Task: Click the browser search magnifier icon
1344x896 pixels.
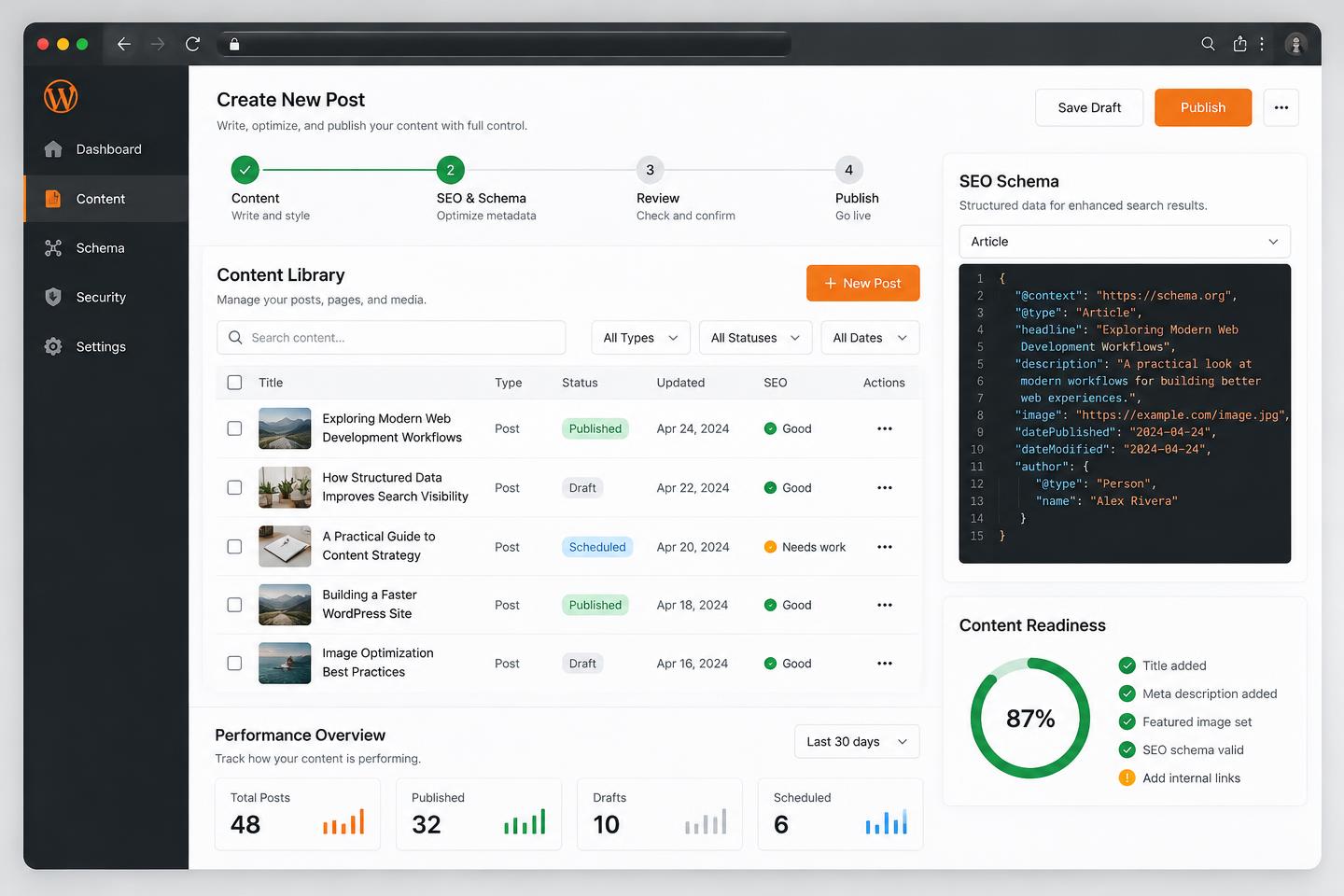Action: point(1208,44)
